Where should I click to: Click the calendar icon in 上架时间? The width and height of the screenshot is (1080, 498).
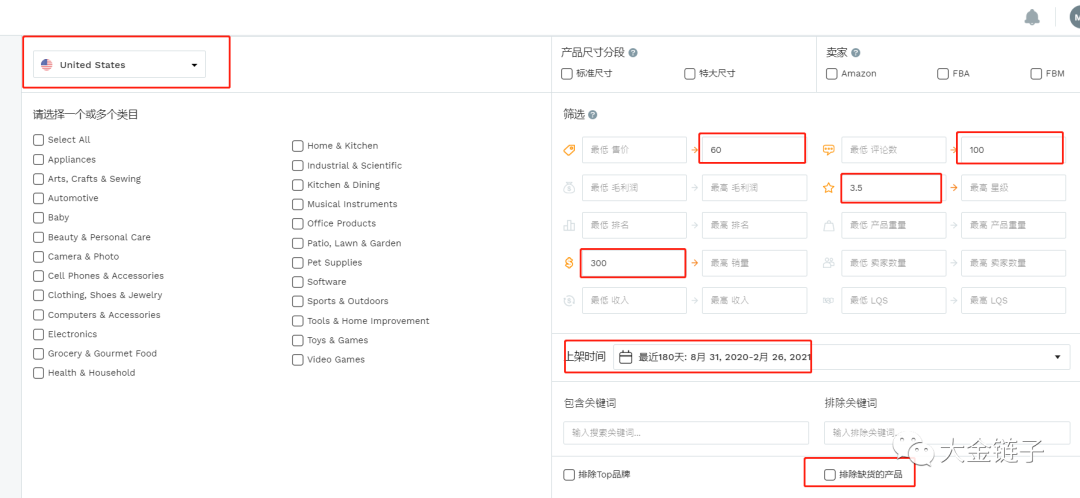click(x=625, y=357)
